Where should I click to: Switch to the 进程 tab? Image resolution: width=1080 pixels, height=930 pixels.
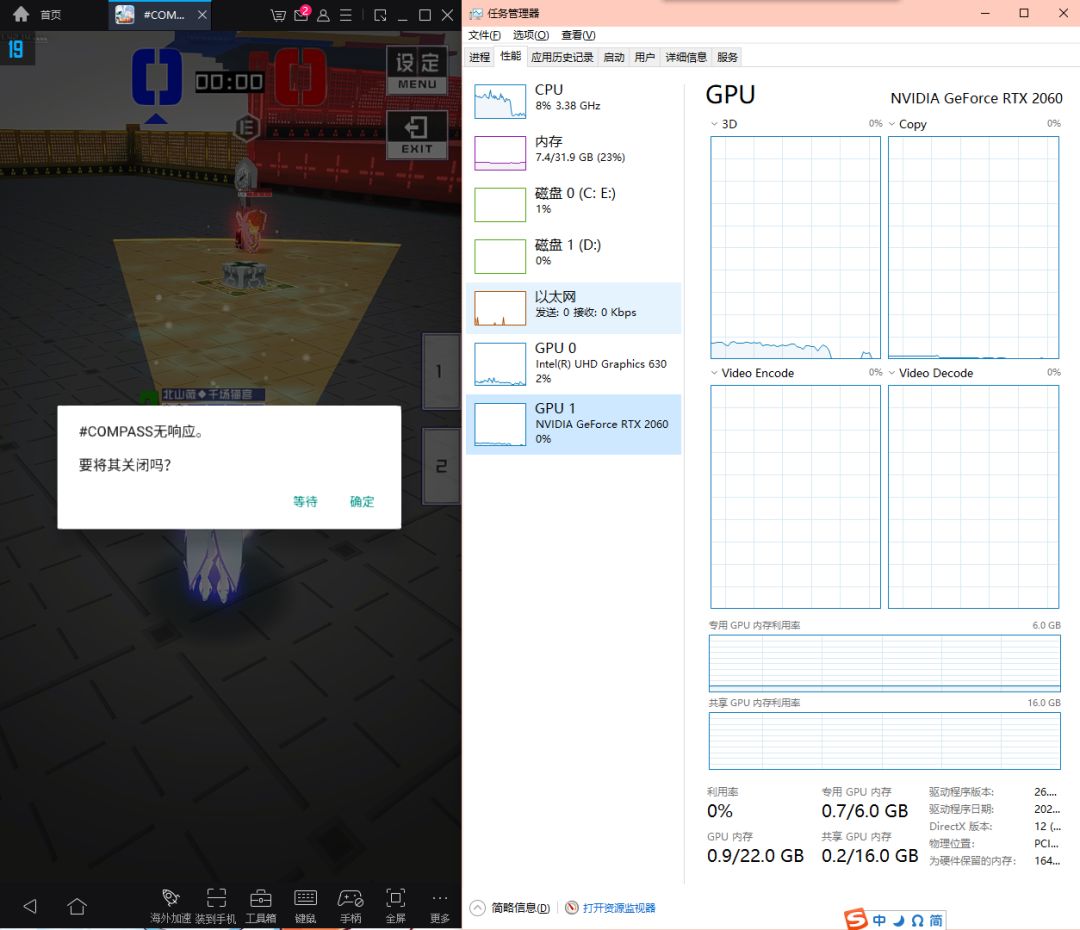click(x=479, y=57)
